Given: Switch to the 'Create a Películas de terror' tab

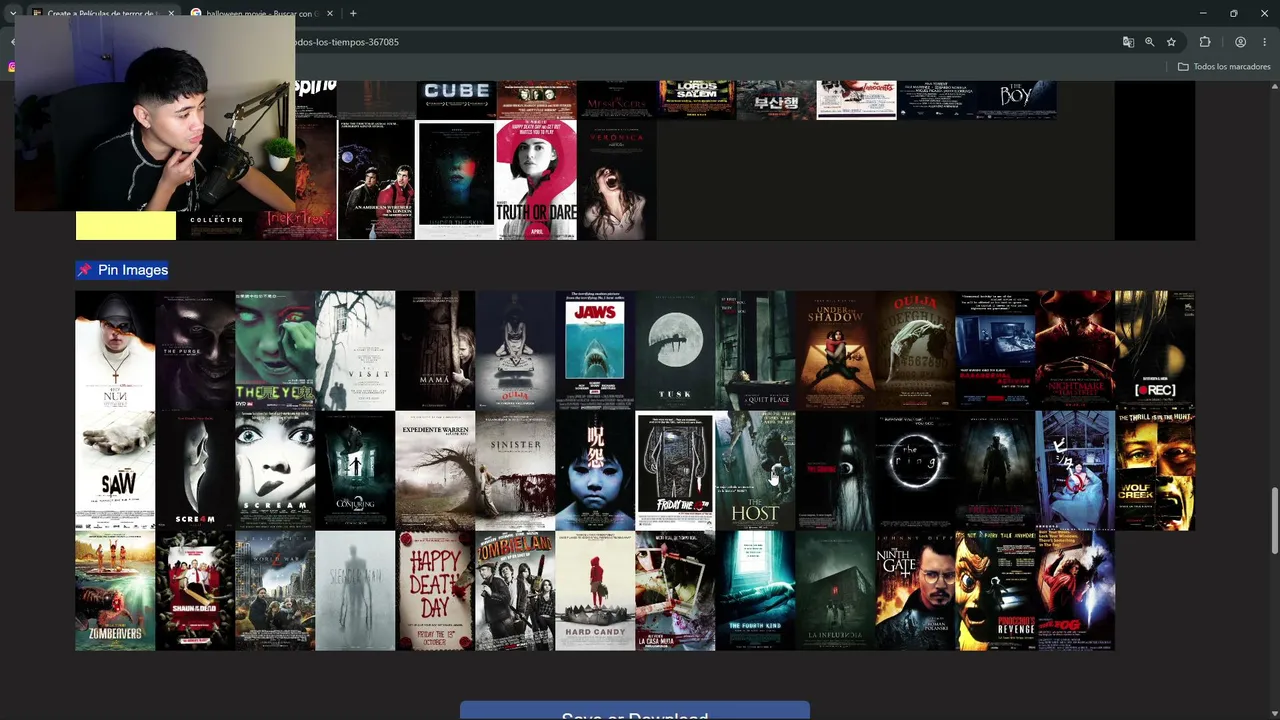Looking at the screenshot, I should (x=102, y=13).
